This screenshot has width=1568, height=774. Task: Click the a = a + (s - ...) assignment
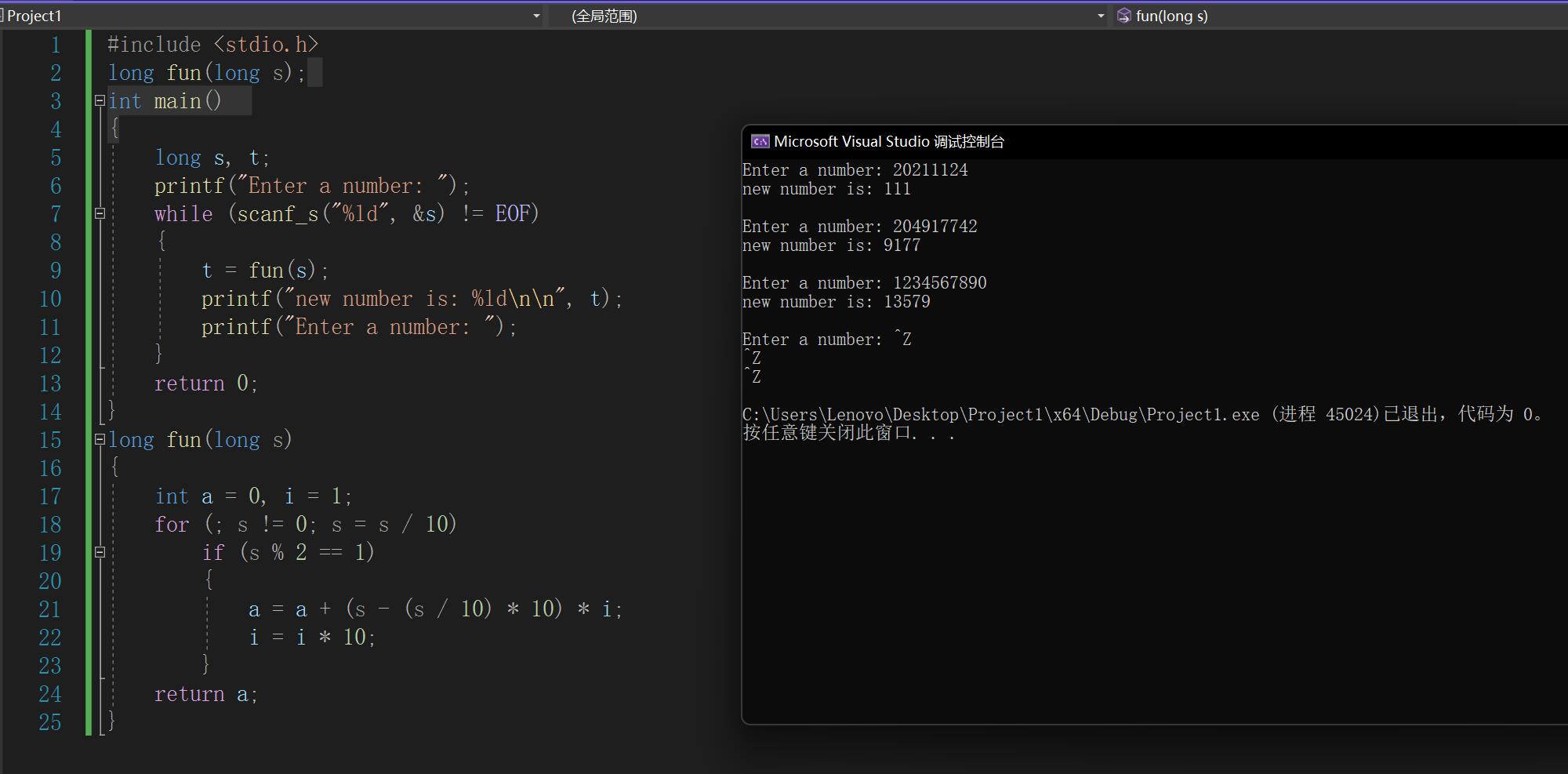[x=435, y=609]
